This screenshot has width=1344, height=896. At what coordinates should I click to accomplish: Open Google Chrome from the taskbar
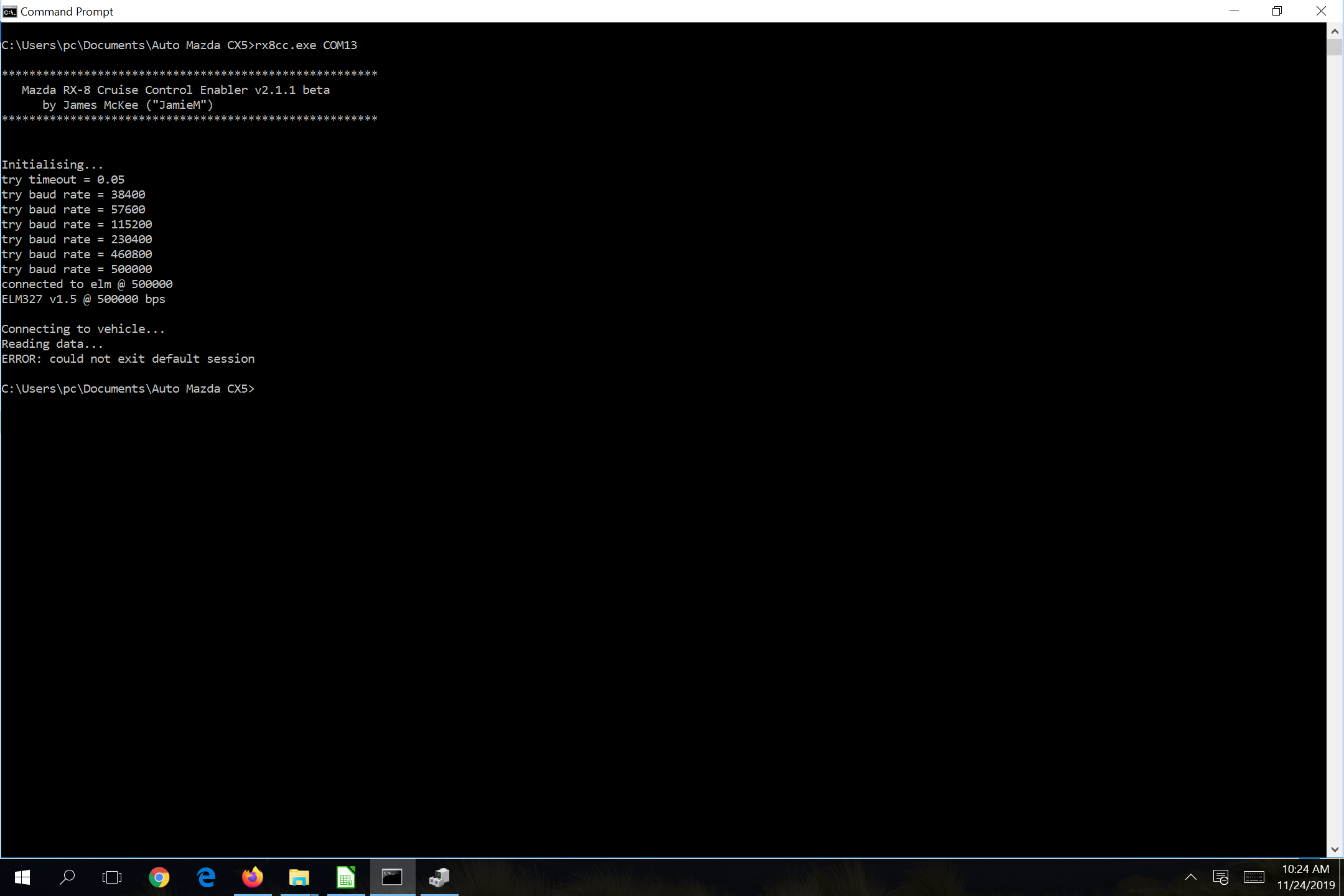click(x=159, y=877)
